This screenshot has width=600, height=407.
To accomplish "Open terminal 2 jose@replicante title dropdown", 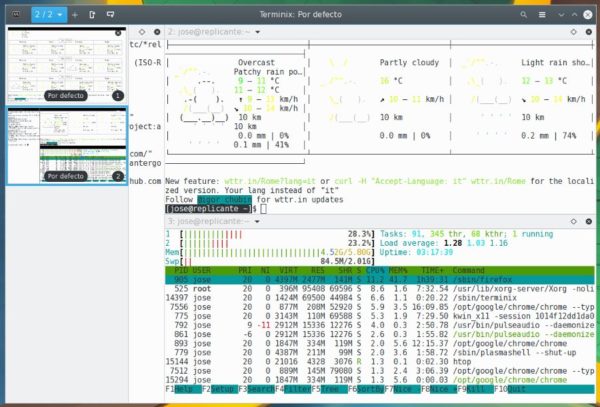I will pyautogui.click(x=214, y=32).
